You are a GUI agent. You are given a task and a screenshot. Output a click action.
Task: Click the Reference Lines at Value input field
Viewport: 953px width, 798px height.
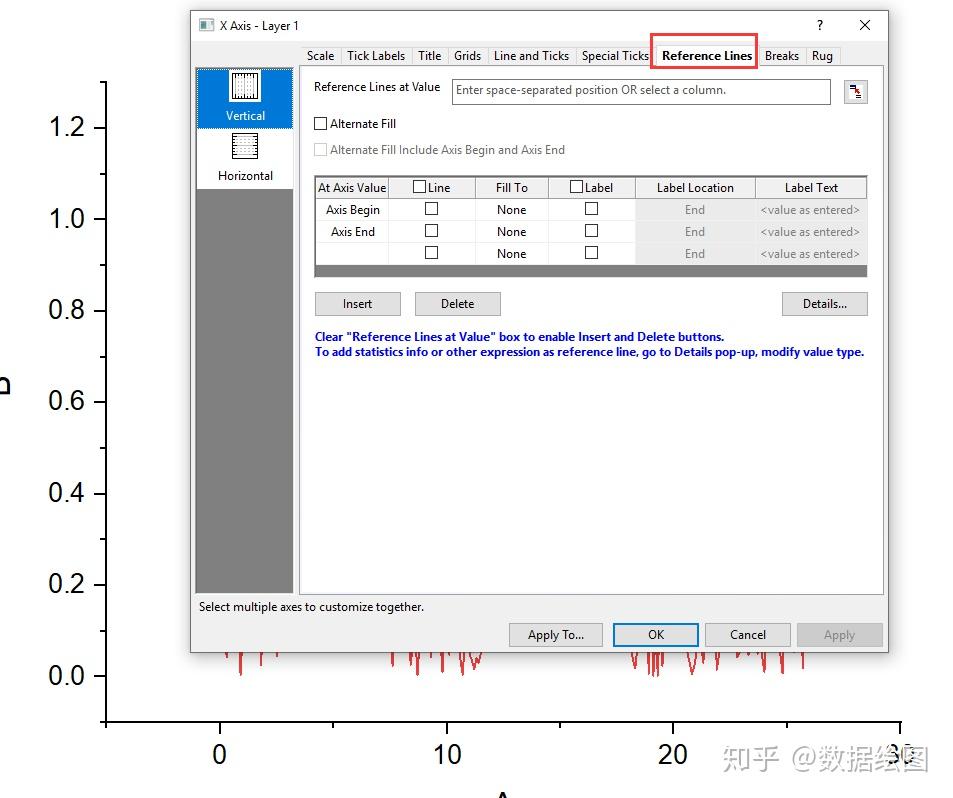coord(640,91)
